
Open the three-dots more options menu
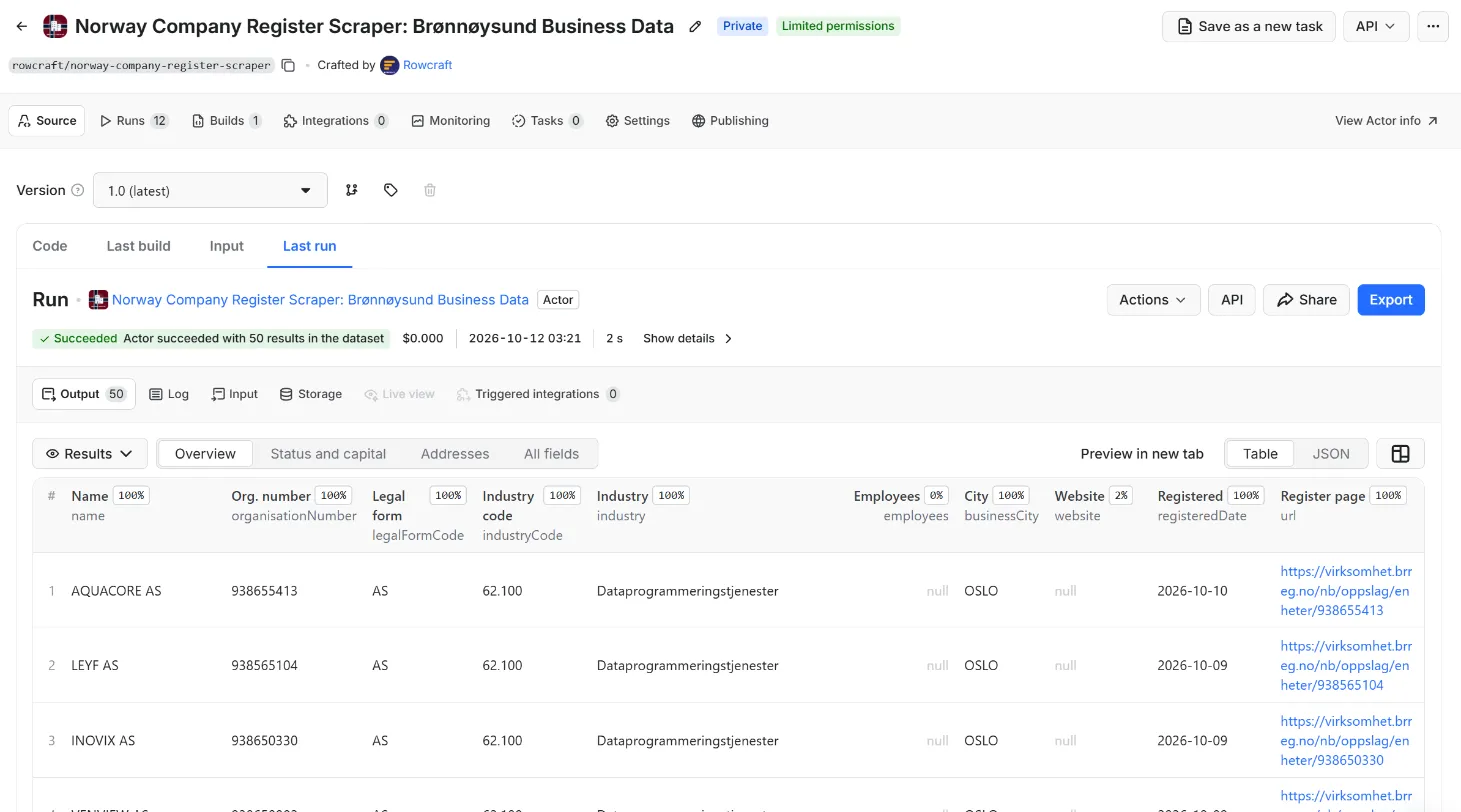[x=1433, y=26]
